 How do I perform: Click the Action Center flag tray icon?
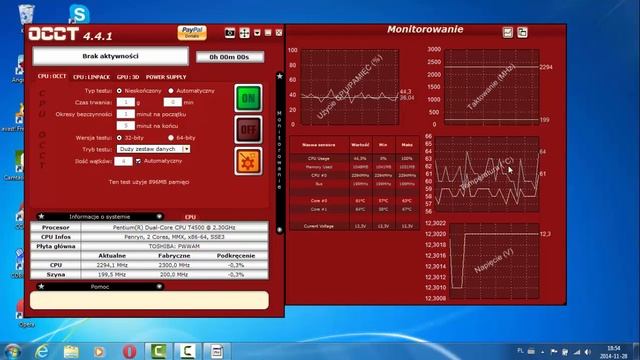[x=554, y=351]
